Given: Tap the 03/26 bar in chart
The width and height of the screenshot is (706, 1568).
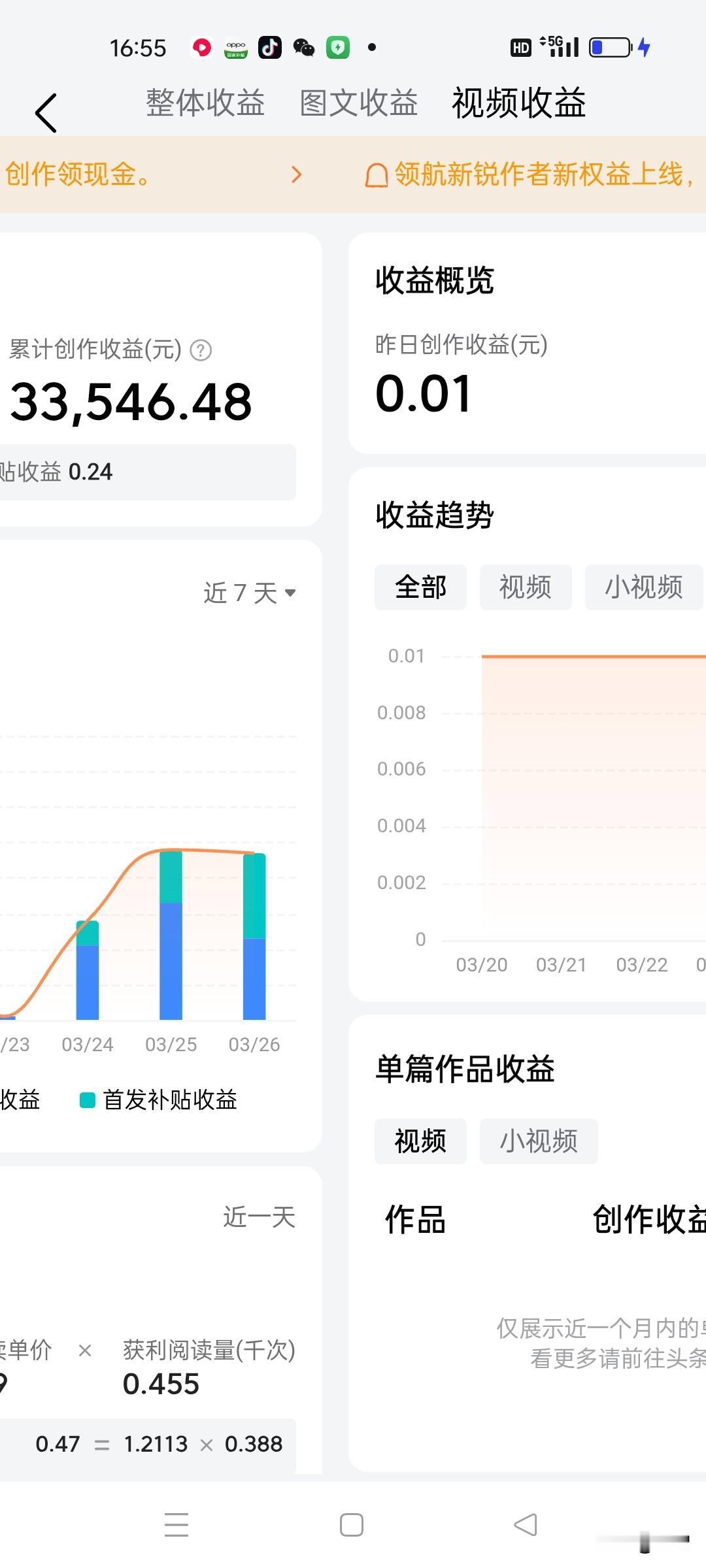Looking at the screenshot, I should 254,936.
